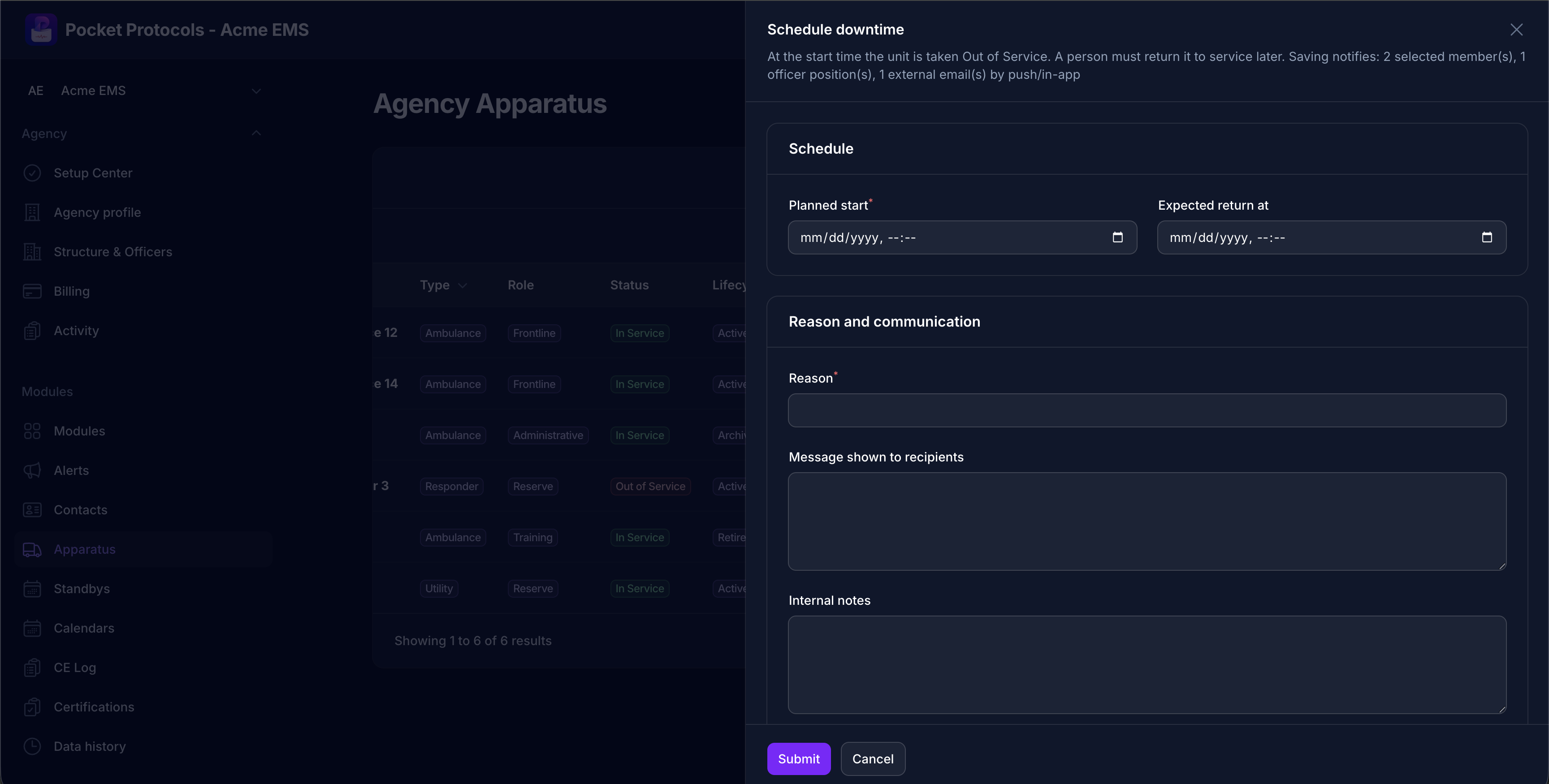Click the Apparatus truck icon
1549x784 pixels.
pos(32,550)
